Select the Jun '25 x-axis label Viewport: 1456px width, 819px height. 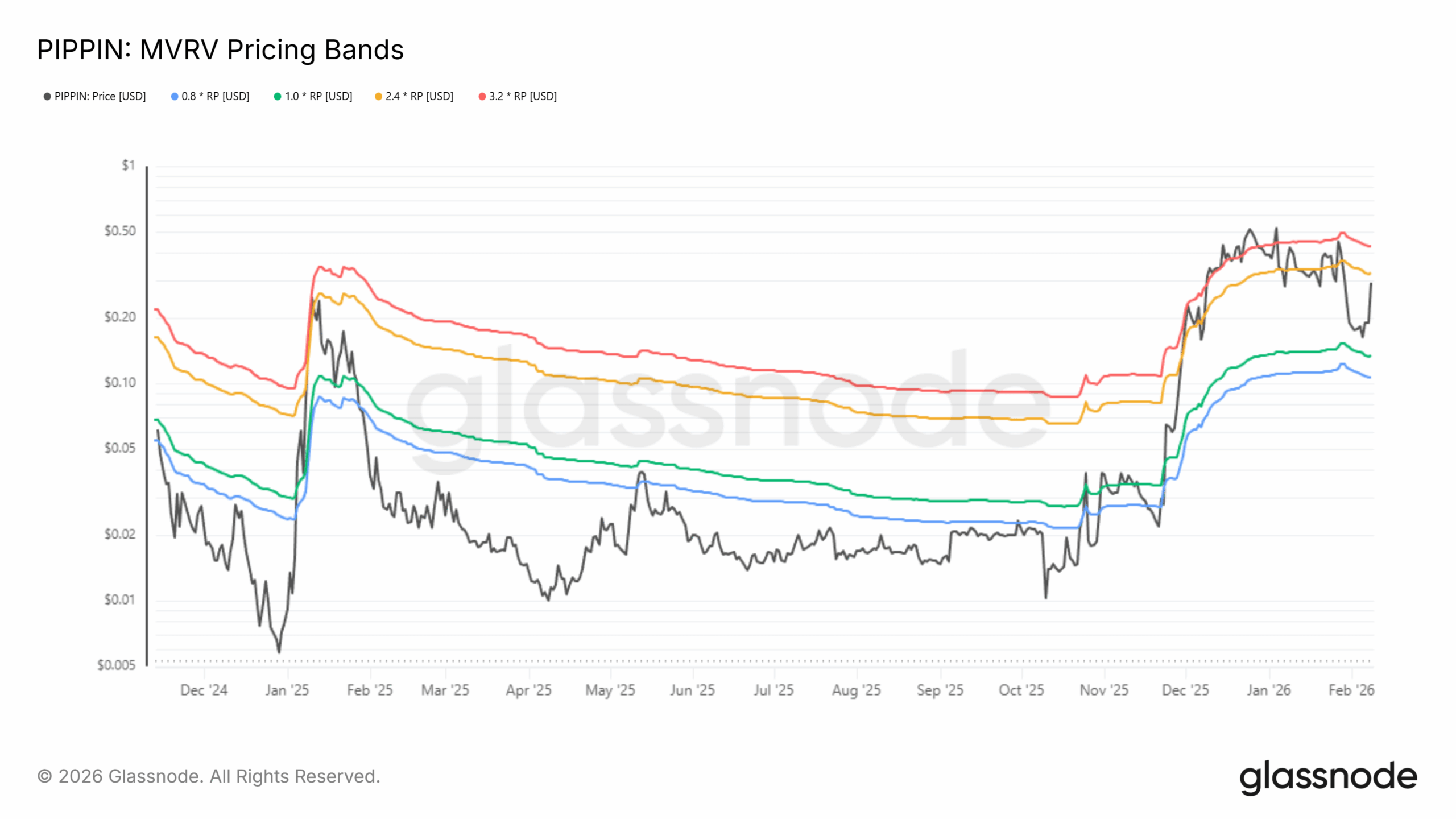click(x=692, y=690)
